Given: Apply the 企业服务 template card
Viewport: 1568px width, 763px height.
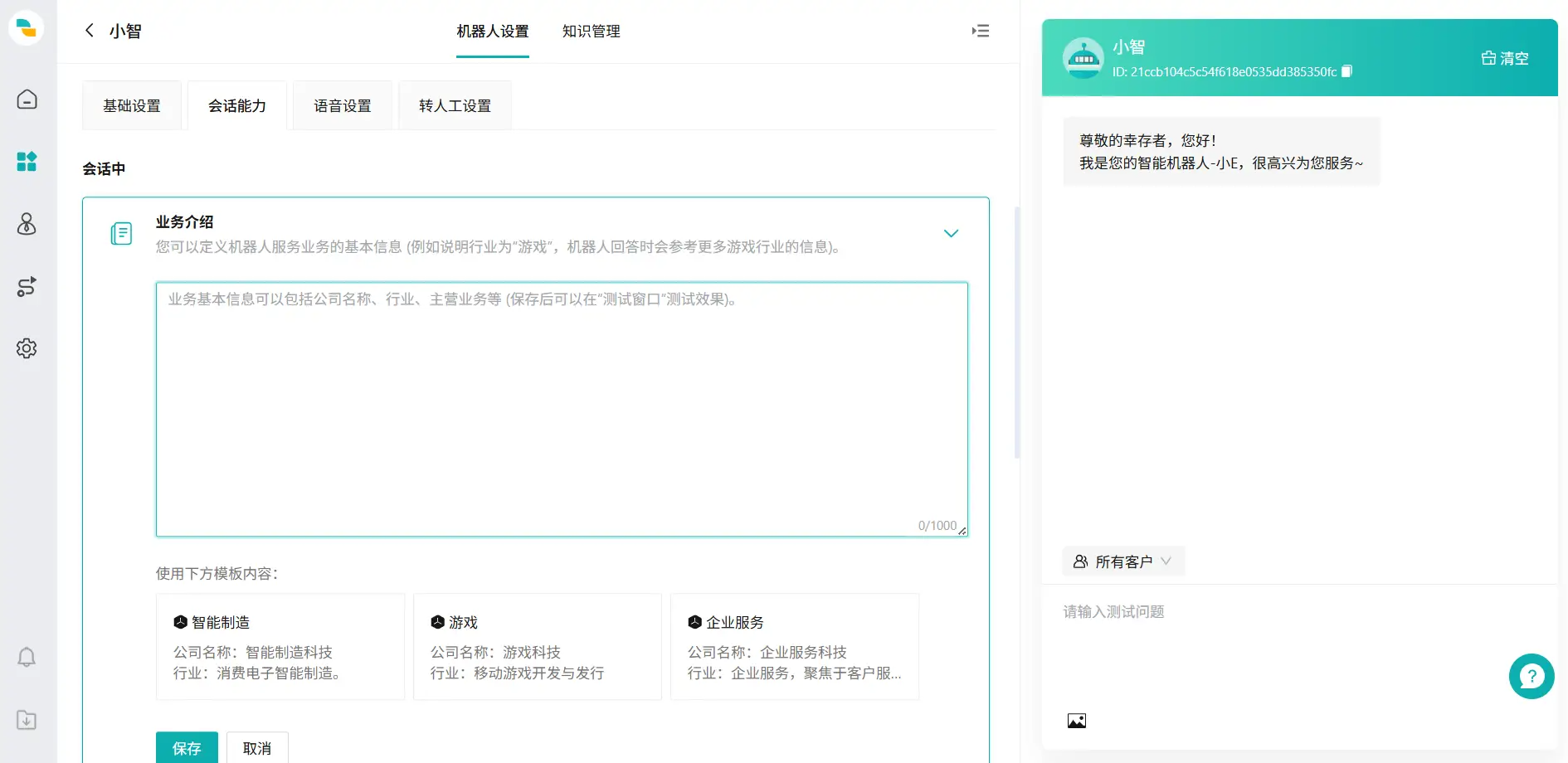Looking at the screenshot, I should pyautogui.click(x=795, y=647).
